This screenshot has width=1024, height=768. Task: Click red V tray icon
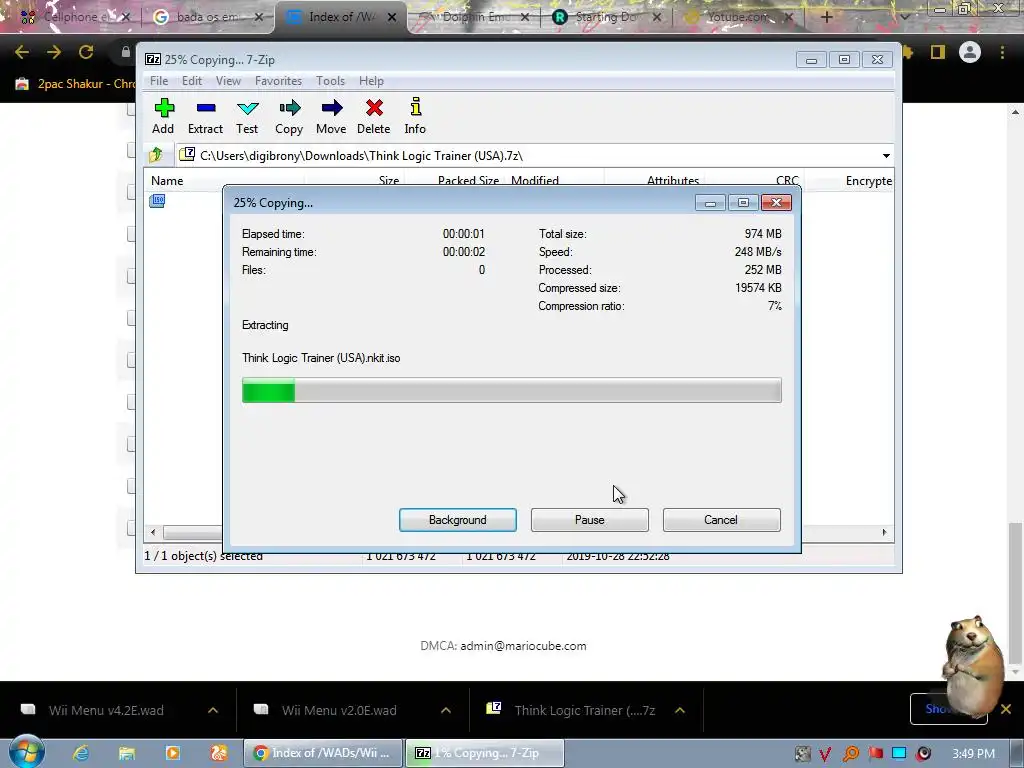(x=825, y=754)
